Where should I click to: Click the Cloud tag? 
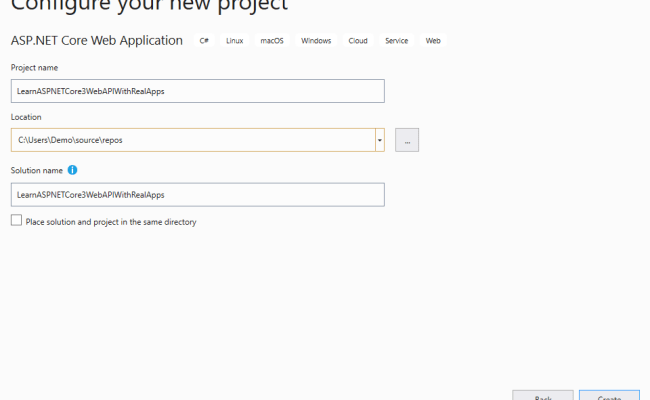(358, 41)
